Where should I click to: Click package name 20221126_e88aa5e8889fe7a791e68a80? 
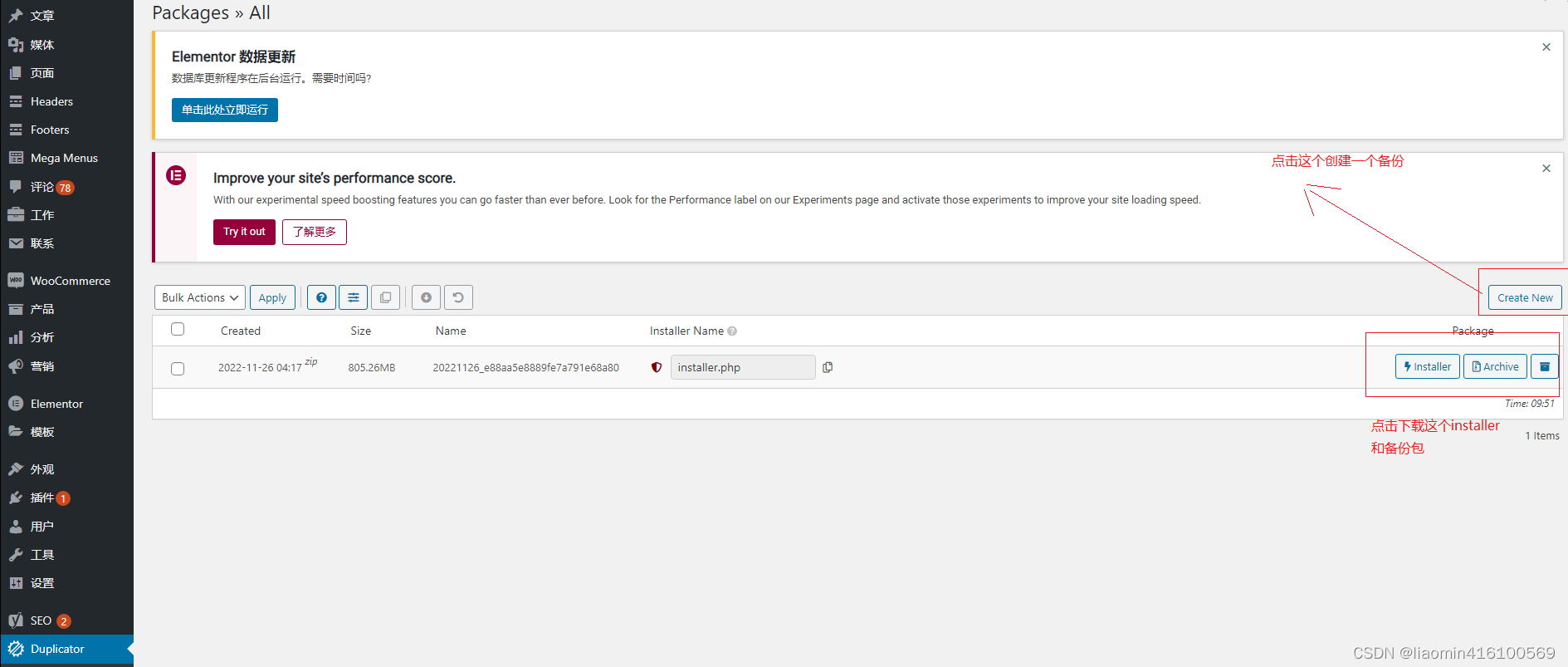point(525,367)
